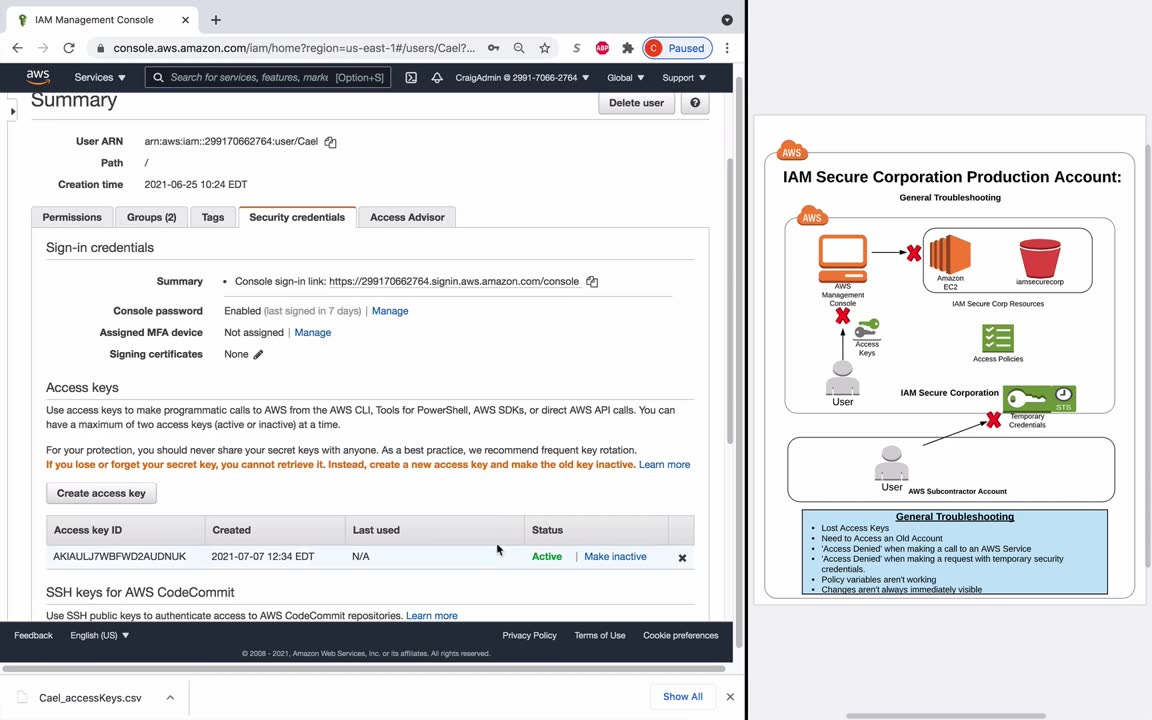Go back in browser history
This screenshot has height=720, width=1152.
(x=18, y=48)
